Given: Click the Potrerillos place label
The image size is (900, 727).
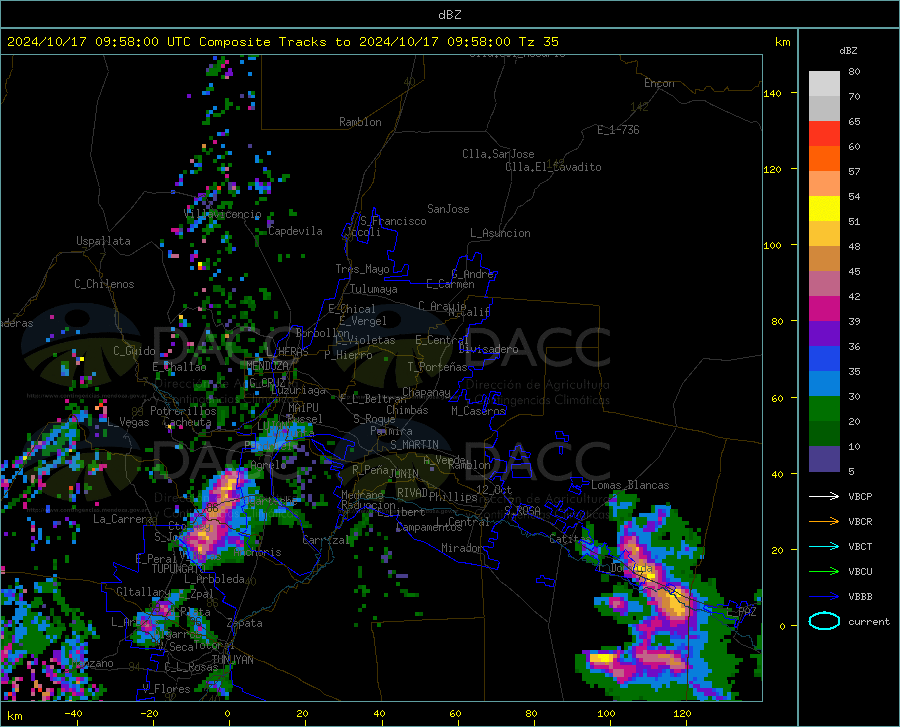Looking at the screenshot, I should (x=183, y=411).
